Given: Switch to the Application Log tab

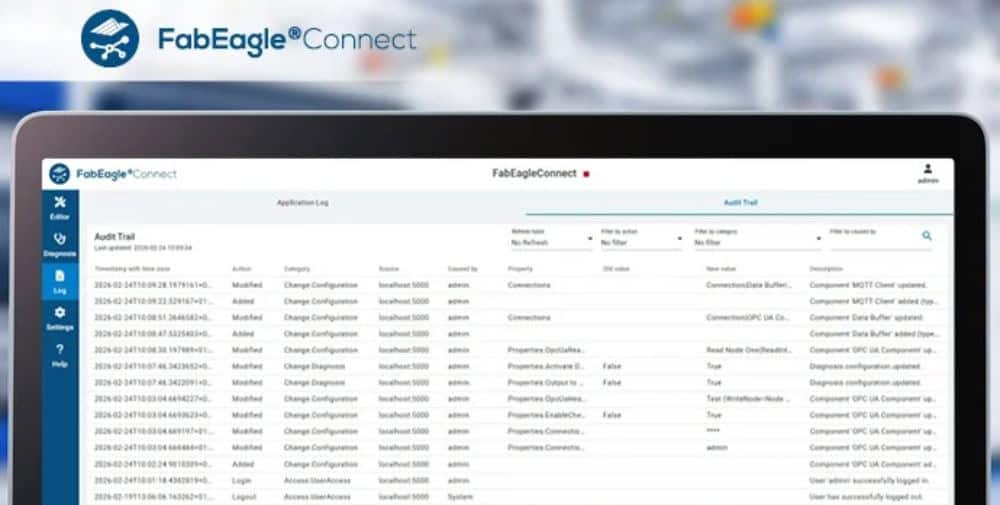Looking at the screenshot, I should (302, 203).
